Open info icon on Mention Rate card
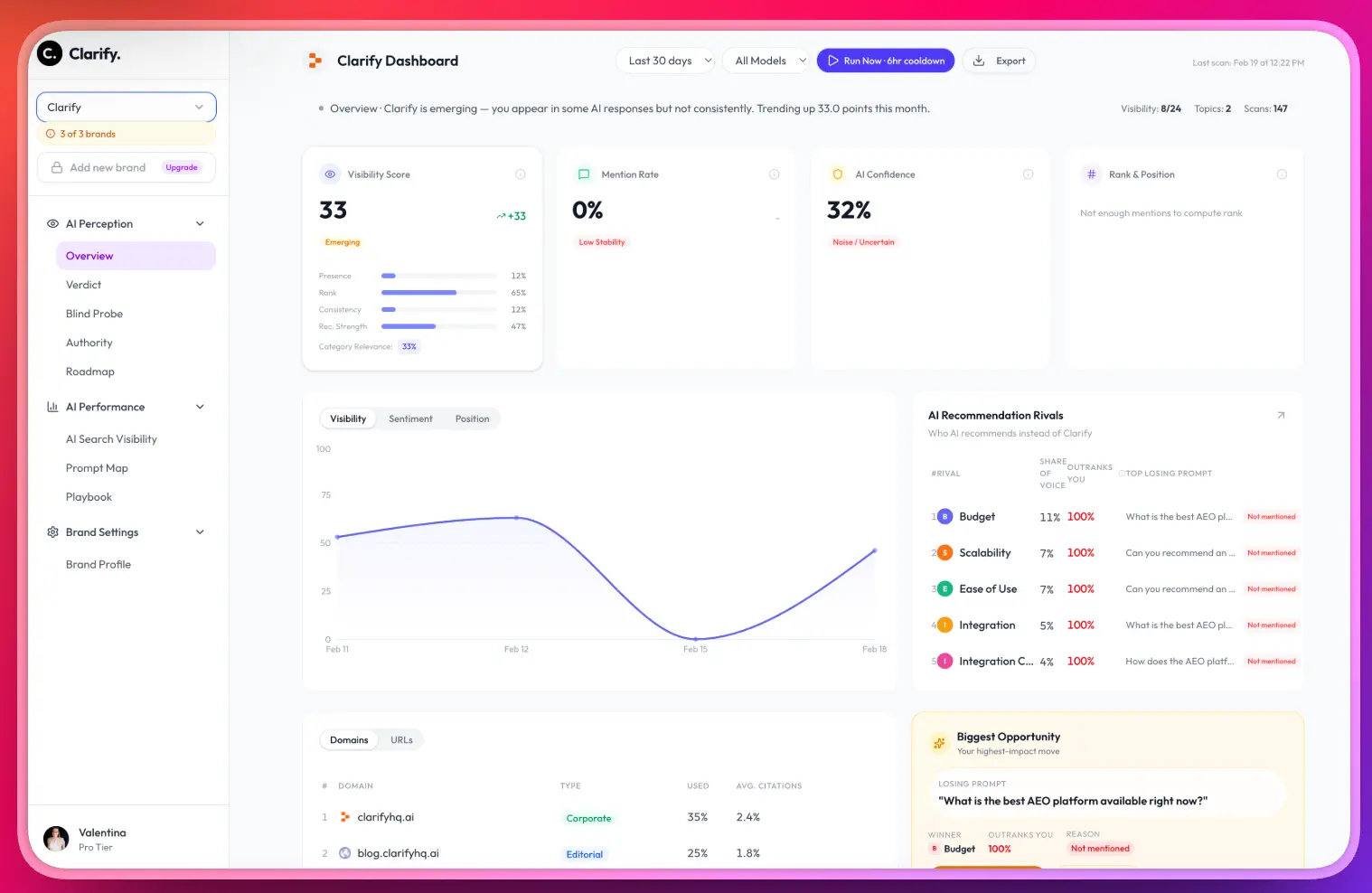The width and height of the screenshot is (1372, 893). pos(775,174)
